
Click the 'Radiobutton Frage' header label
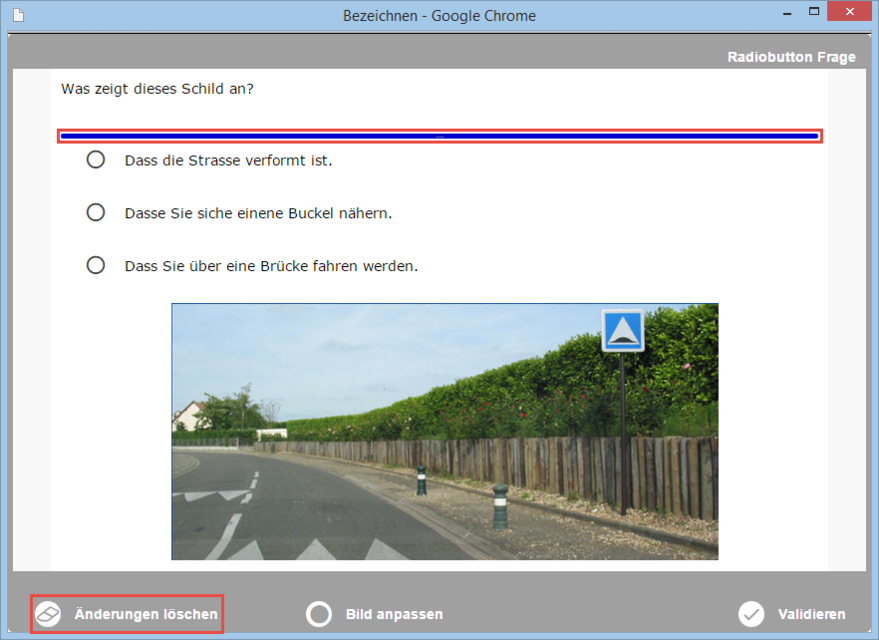pos(791,57)
